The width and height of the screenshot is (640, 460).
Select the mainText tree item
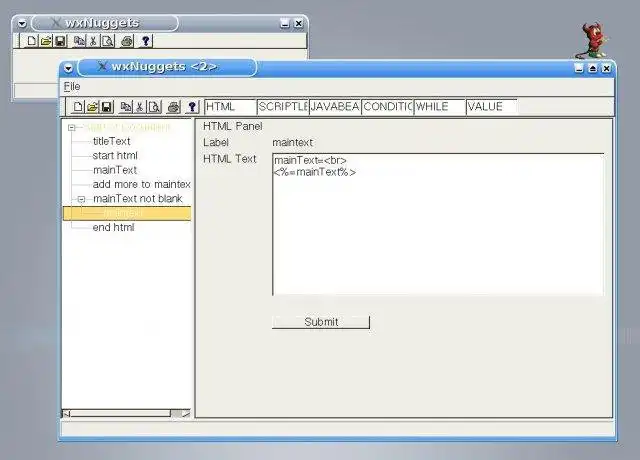(115, 170)
